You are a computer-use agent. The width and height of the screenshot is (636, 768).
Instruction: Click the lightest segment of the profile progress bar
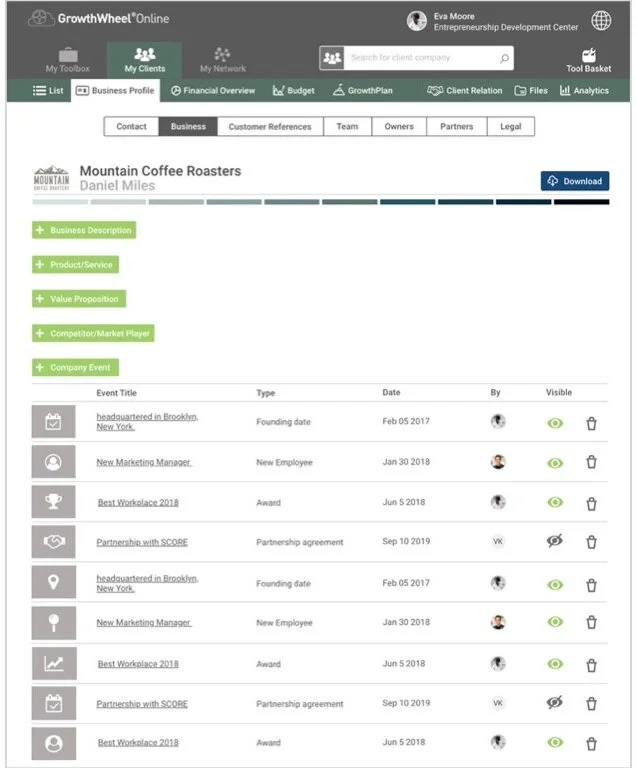pyautogui.click(x=60, y=202)
